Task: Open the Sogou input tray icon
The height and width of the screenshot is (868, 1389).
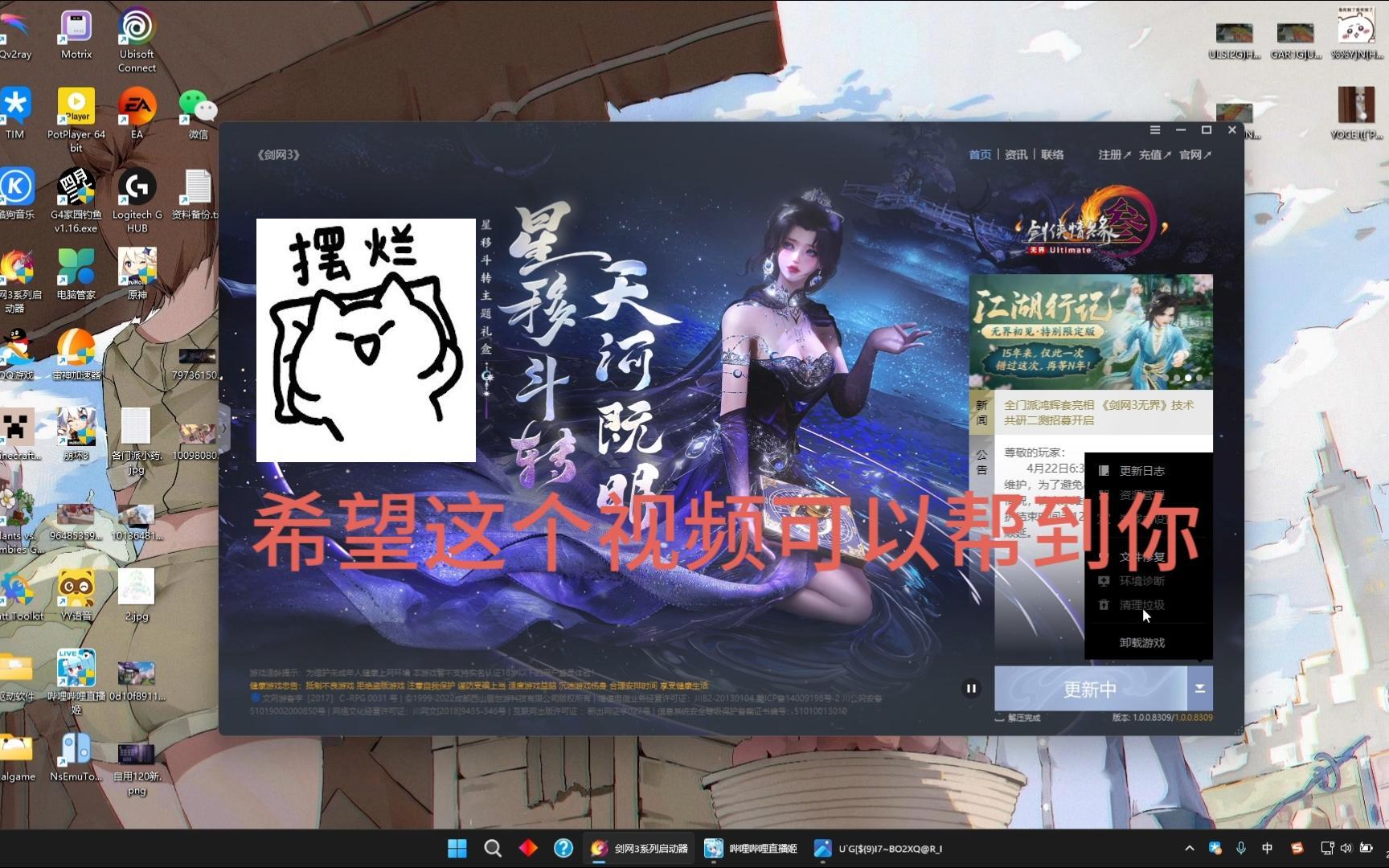Action: pos(1297,848)
